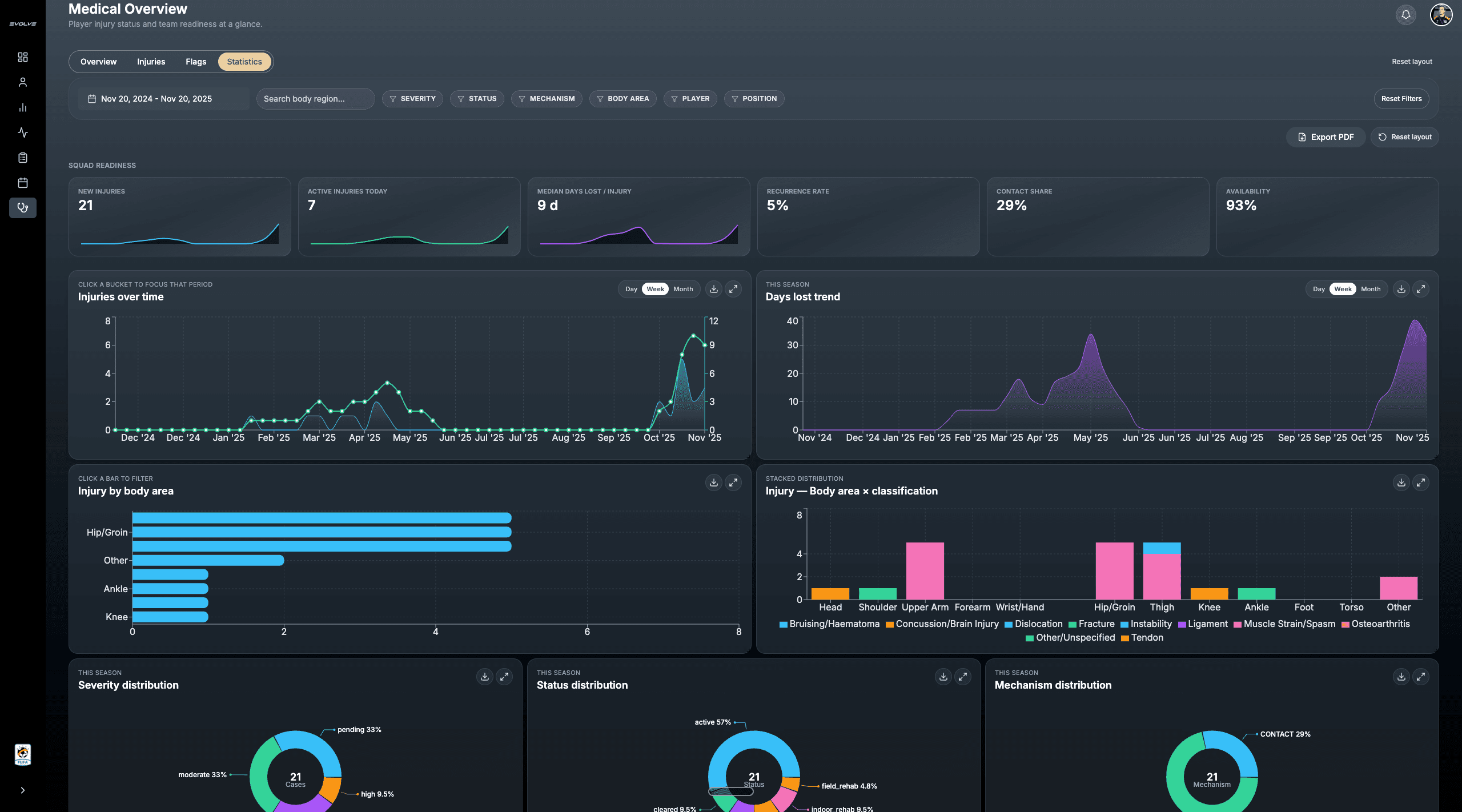Open the calendar sidebar icon
This screenshot has height=812, width=1462.
(23, 183)
